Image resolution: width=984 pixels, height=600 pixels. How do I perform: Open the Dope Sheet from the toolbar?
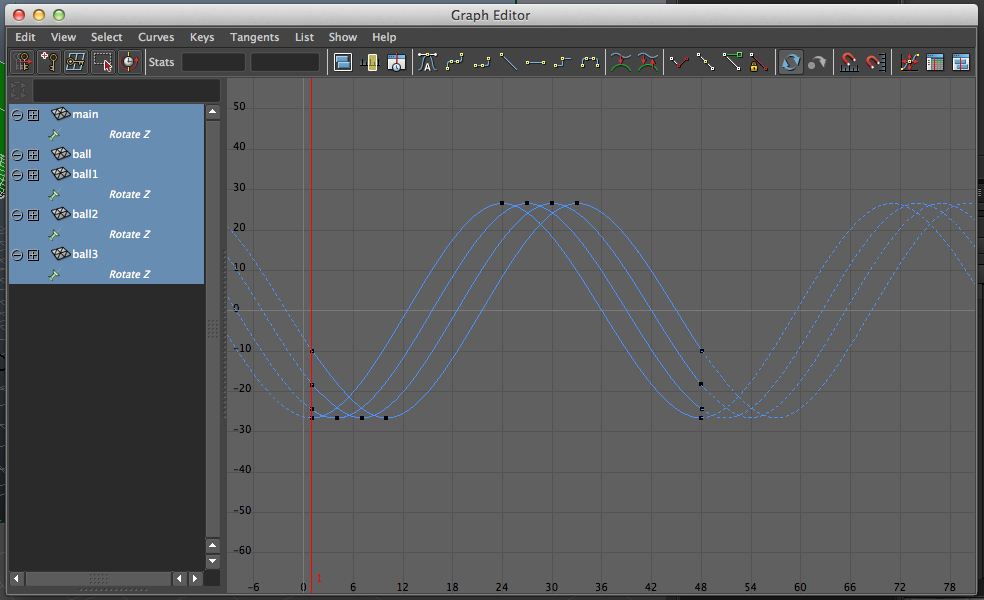pos(934,61)
